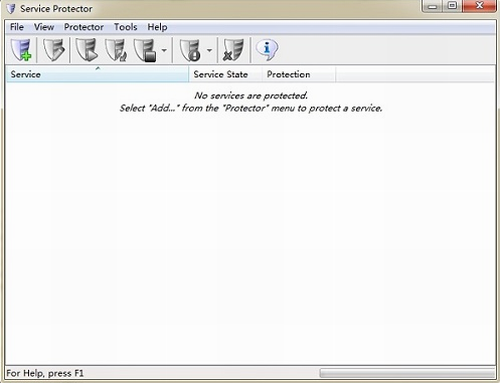Open the Help menu
Screen dimensions: 500x383
coord(157,27)
